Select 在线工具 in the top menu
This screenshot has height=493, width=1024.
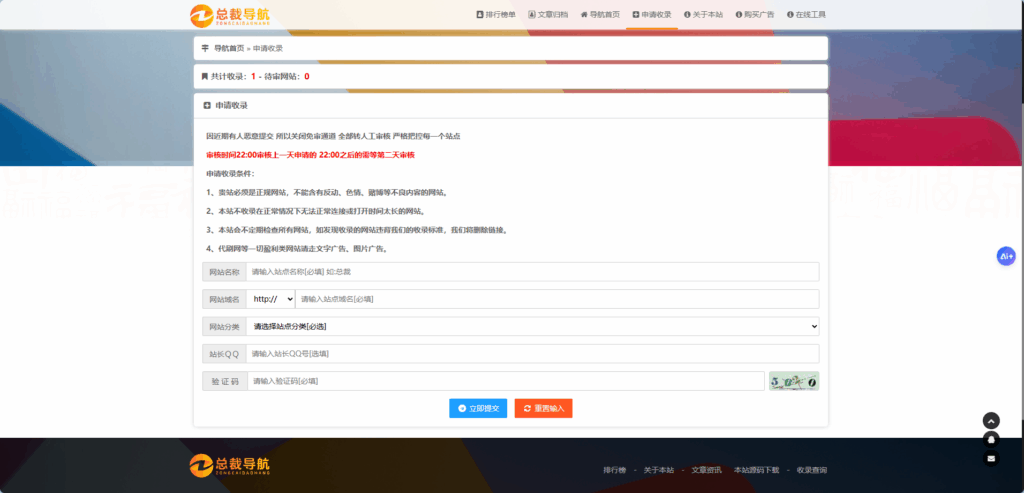click(806, 15)
